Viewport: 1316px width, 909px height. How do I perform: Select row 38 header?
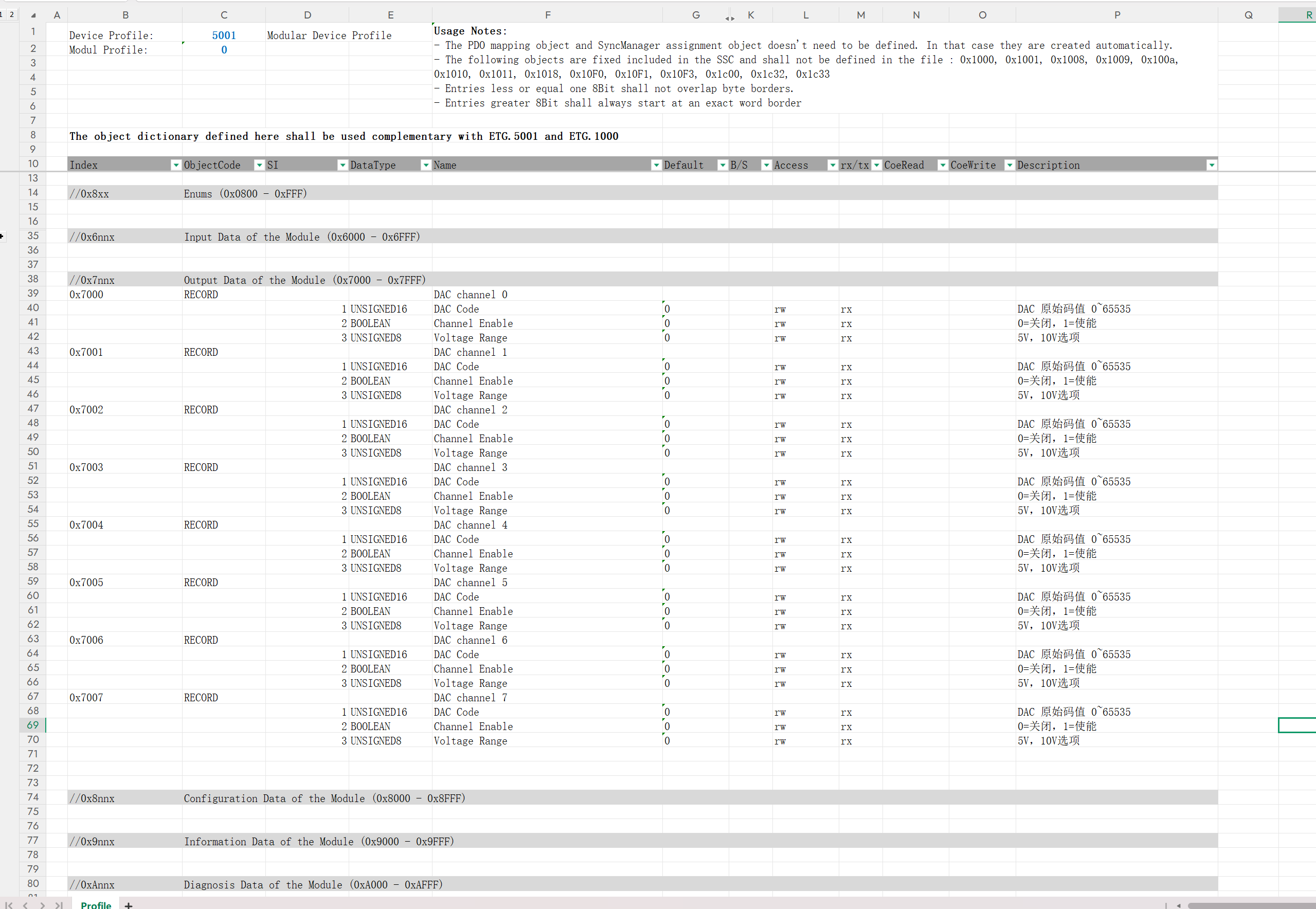pyautogui.click(x=33, y=279)
